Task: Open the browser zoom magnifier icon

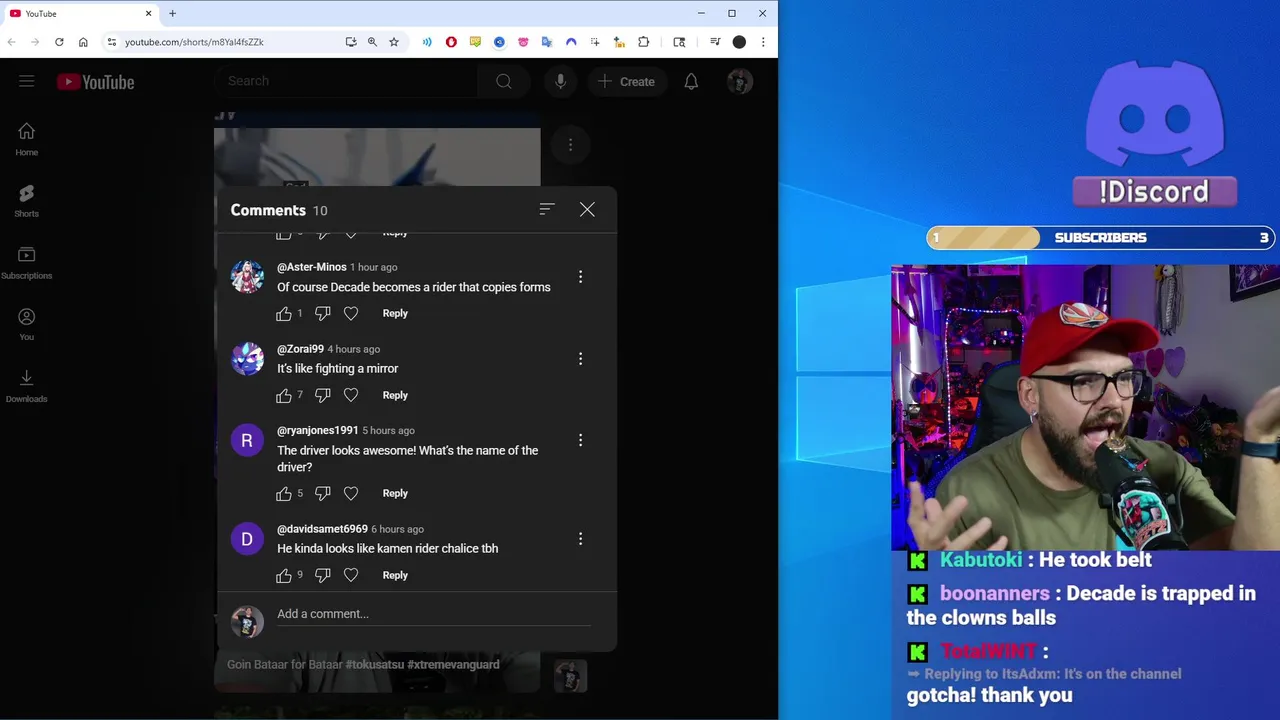Action: pyautogui.click(x=372, y=42)
